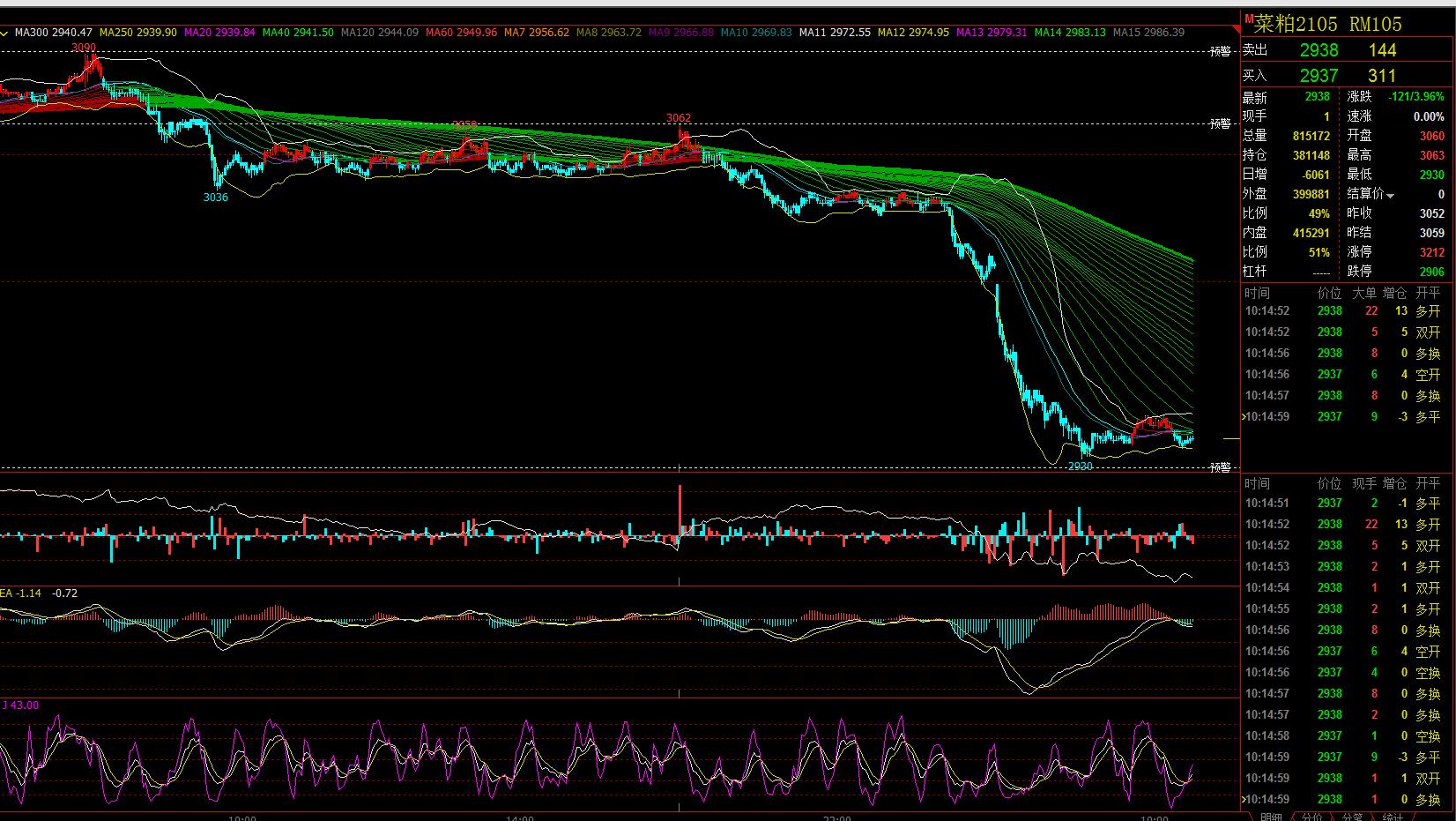
Task: Click the 涨停 value 3212
Action: (x=1432, y=252)
